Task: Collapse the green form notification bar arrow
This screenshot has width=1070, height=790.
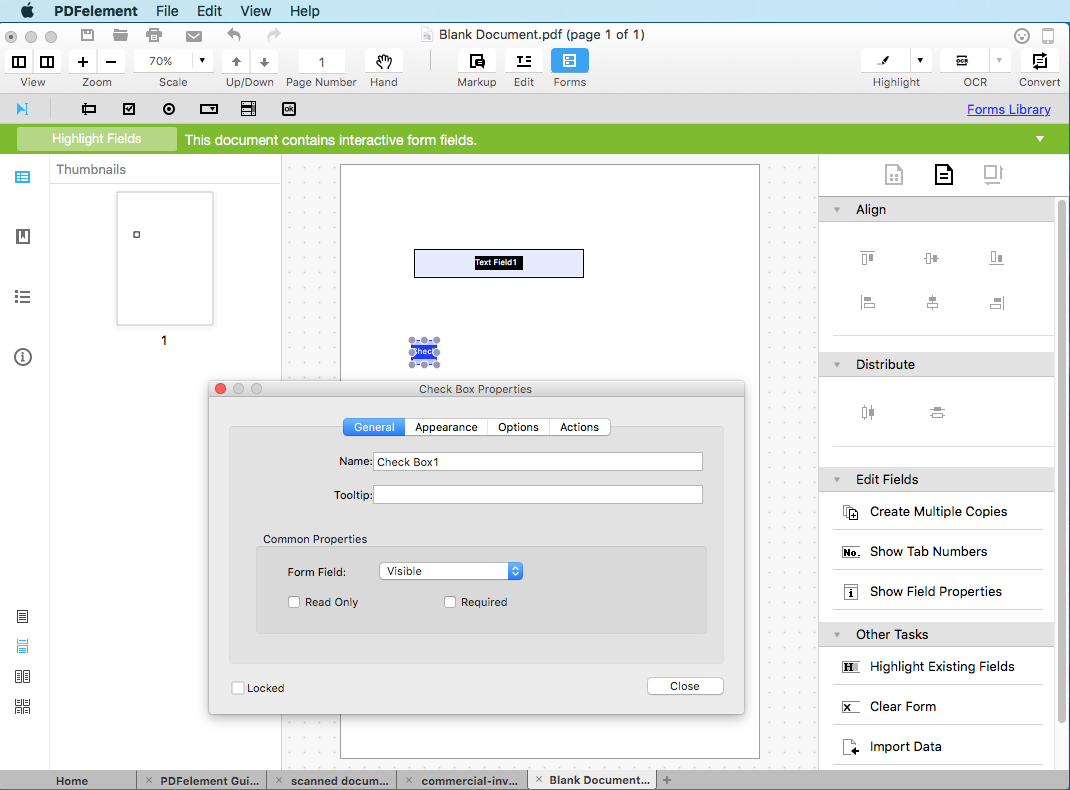Action: click(x=1040, y=139)
